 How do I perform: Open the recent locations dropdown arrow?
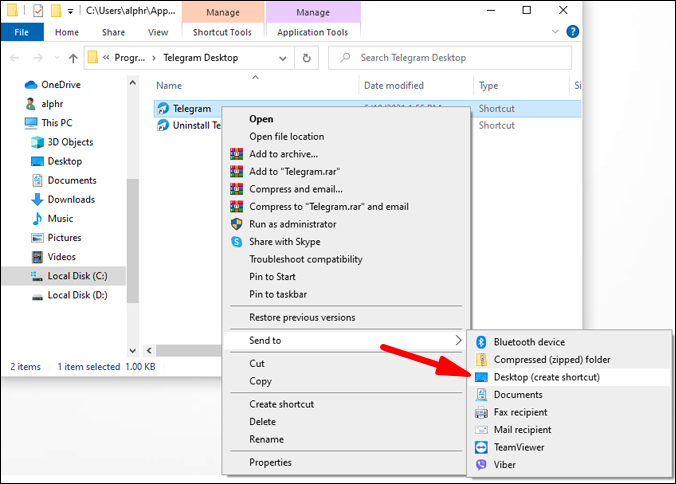click(56, 58)
